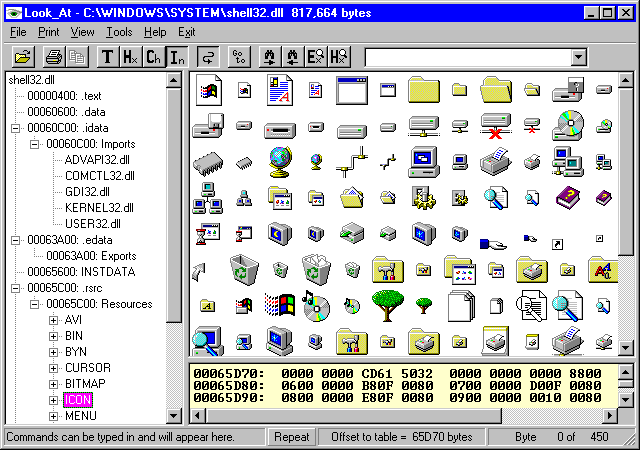This screenshot has width=640, height=450.
Task: Click the Copy toolbar icon
Action: (76, 57)
